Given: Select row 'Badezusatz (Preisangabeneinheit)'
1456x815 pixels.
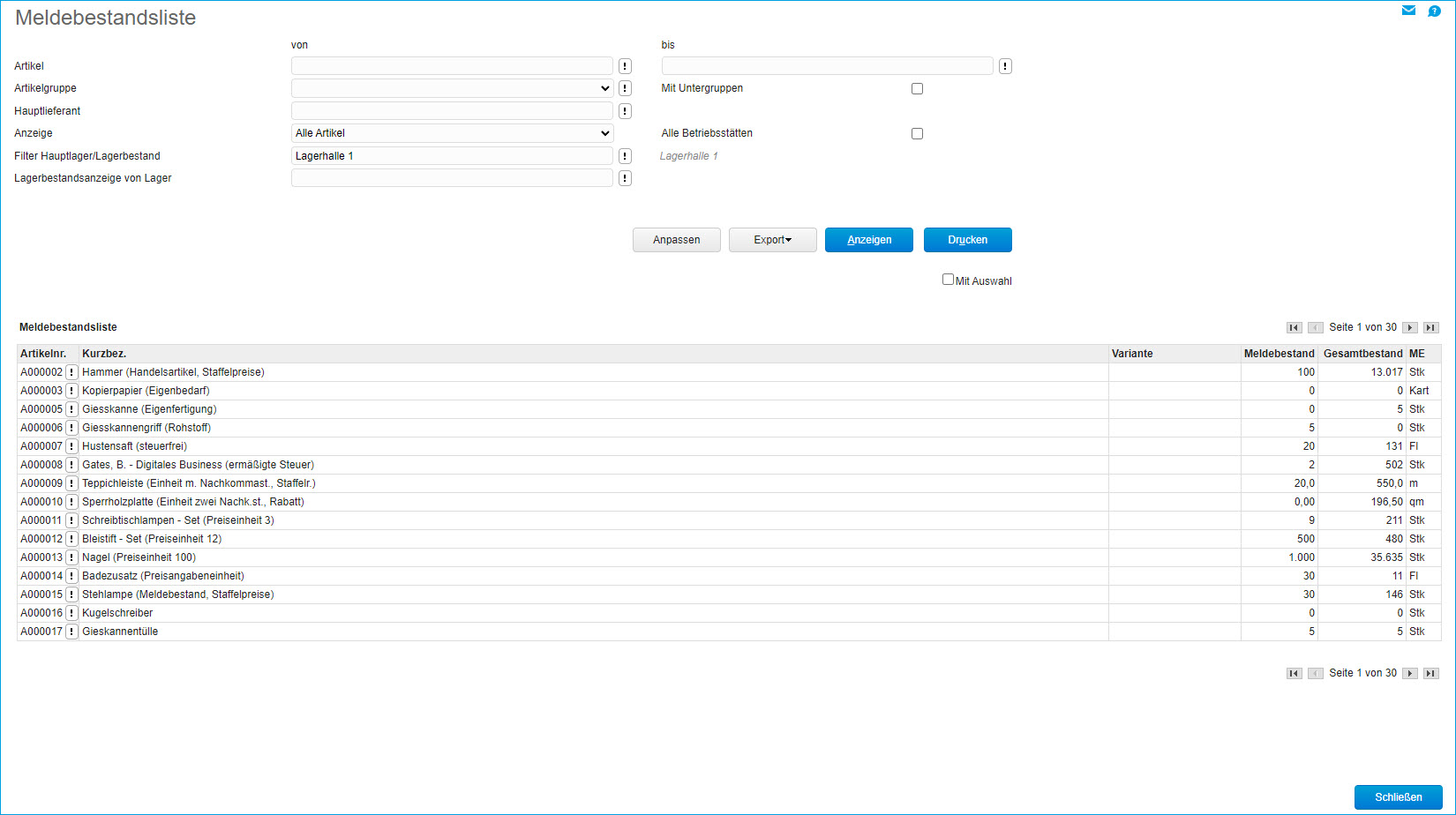Looking at the screenshot, I should (729, 576).
